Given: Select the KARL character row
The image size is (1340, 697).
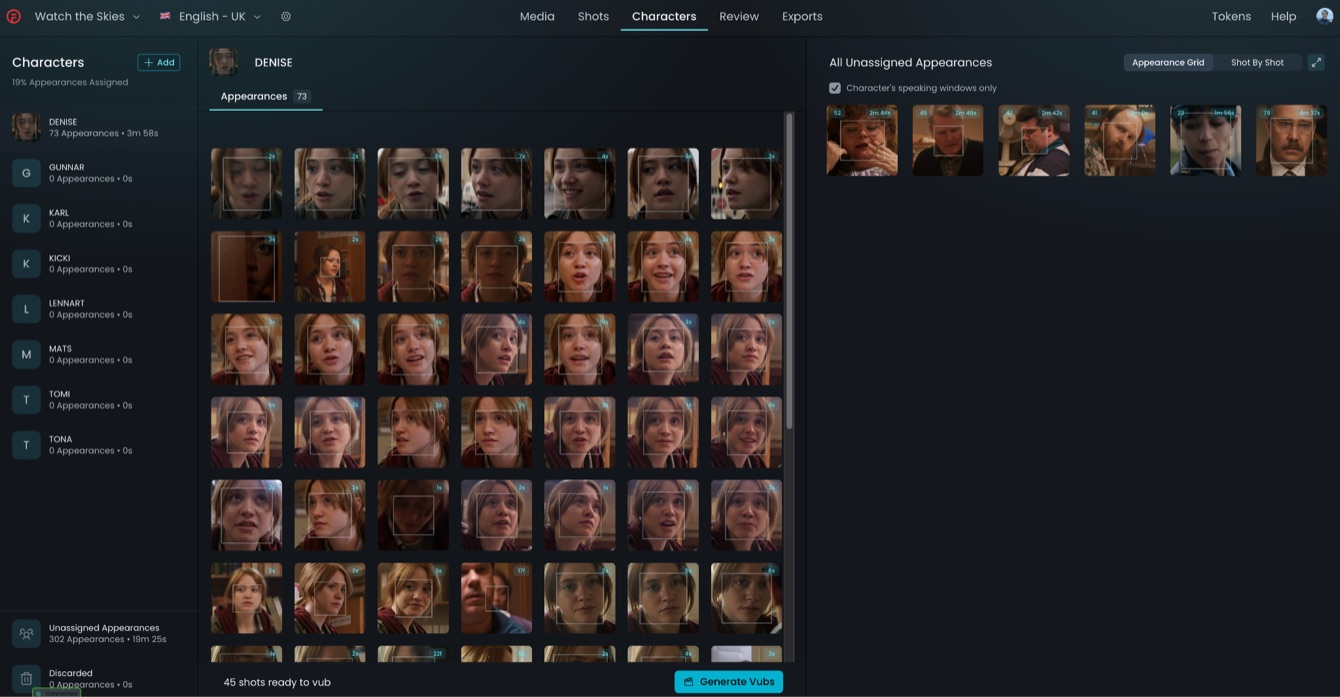Looking at the screenshot, I should (98, 218).
